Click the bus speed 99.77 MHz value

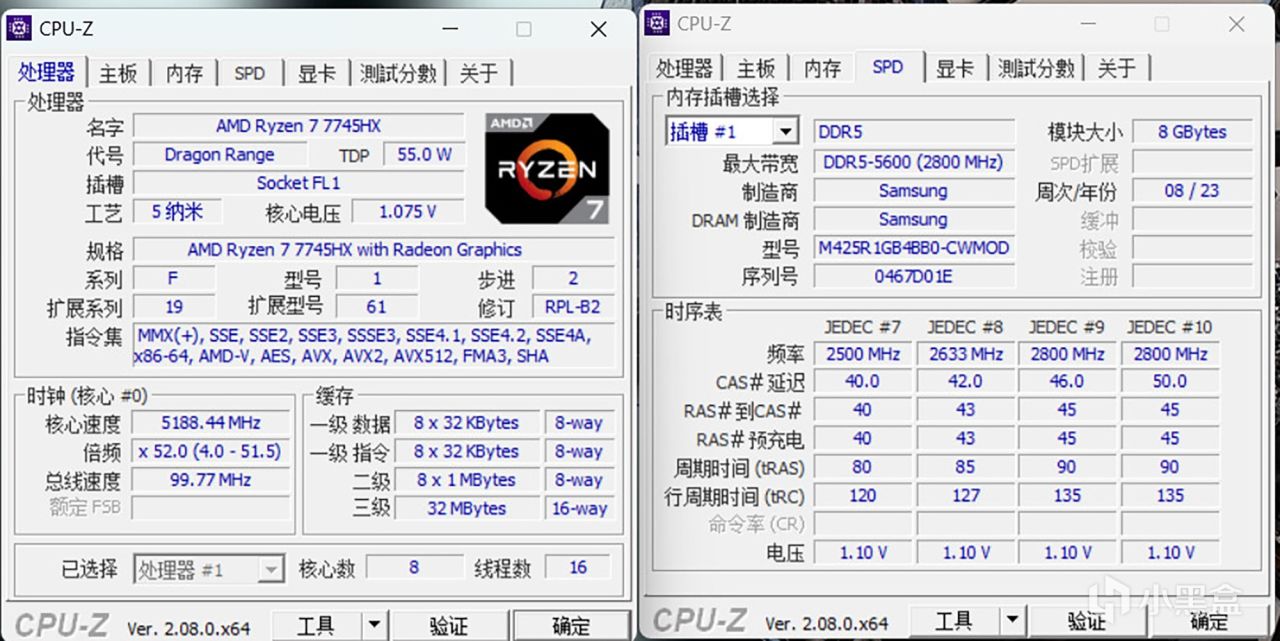pos(210,479)
